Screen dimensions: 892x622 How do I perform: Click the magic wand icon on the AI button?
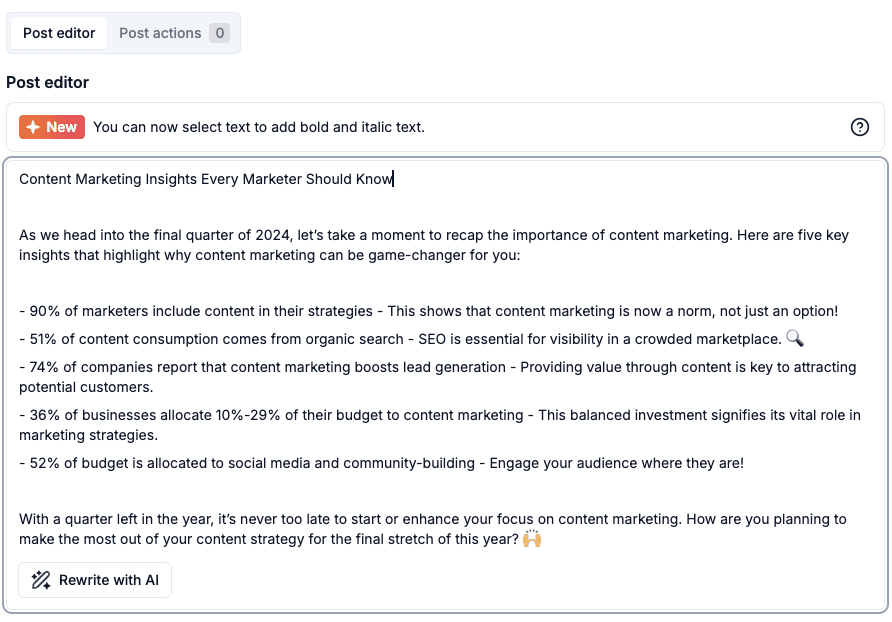pos(40,580)
